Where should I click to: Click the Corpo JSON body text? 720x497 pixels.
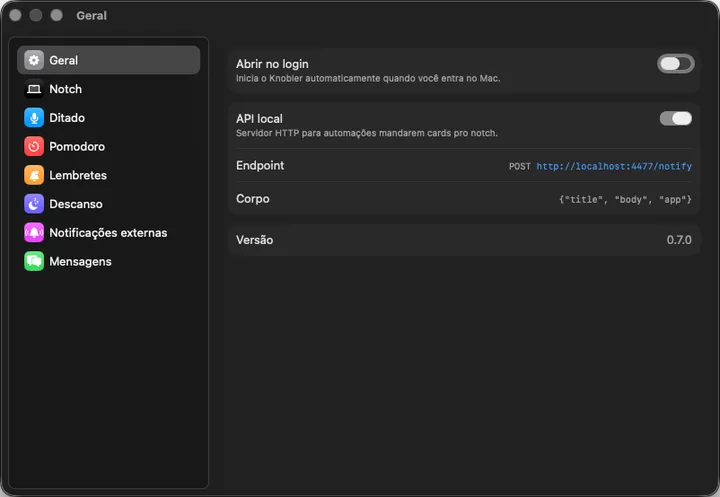tap(625, 199)
